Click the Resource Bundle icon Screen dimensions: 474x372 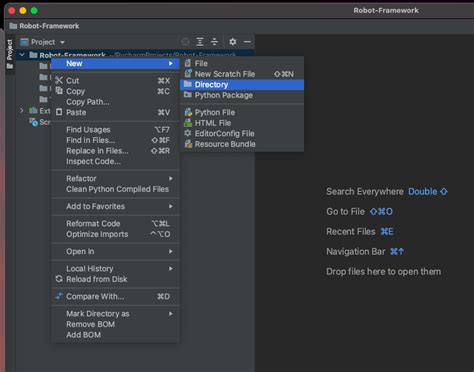point(188,144)
